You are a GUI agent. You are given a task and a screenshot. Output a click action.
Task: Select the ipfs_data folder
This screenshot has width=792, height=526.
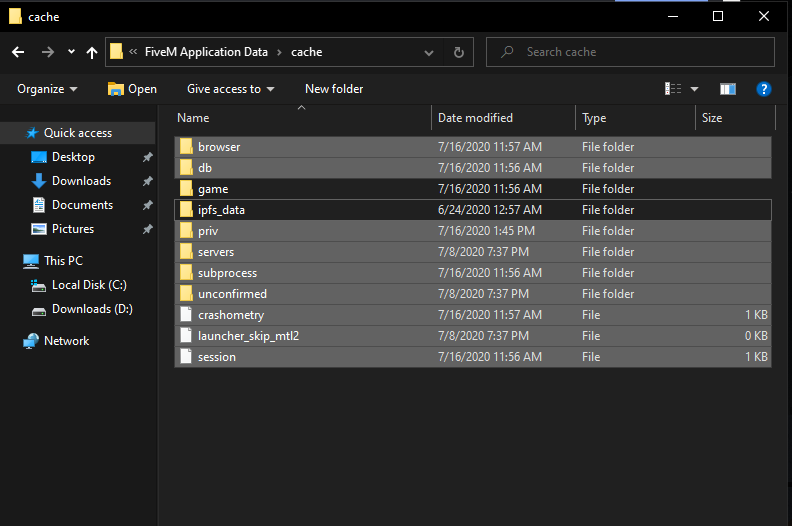(x=221, y=210)
